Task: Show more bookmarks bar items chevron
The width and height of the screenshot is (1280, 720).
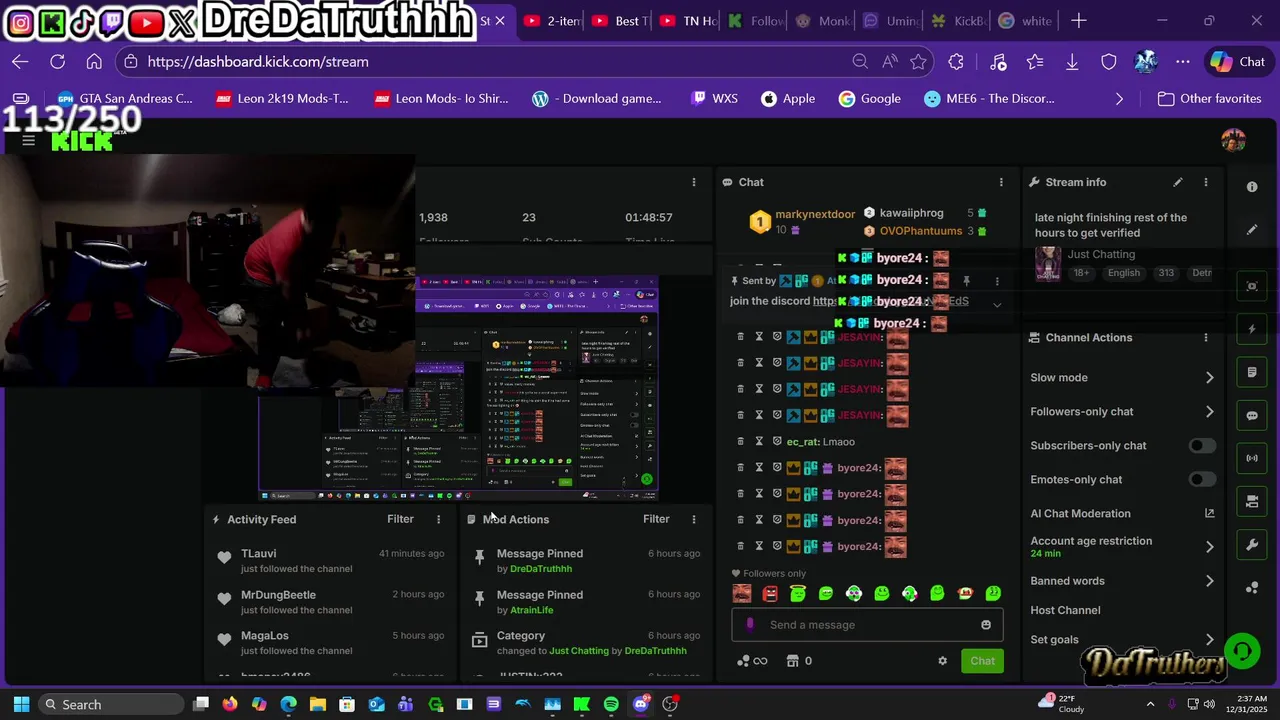Action: [x=1119, y=99]
